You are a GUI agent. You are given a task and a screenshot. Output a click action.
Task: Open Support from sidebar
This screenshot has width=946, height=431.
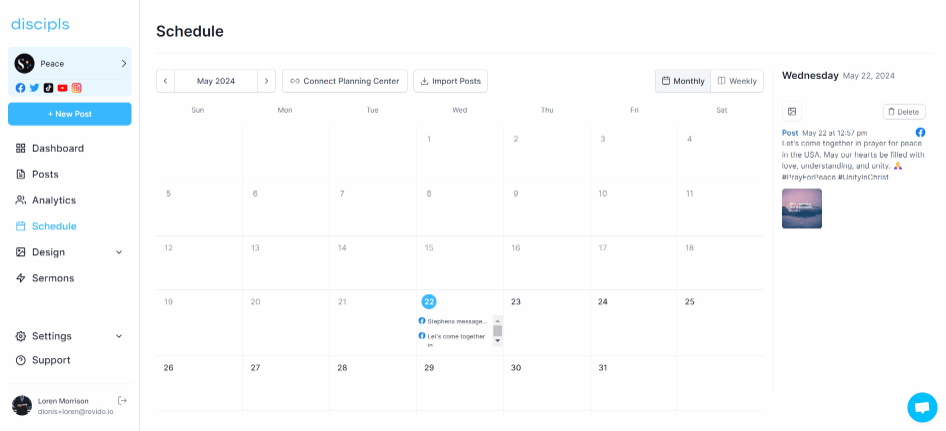click(51, 360)
